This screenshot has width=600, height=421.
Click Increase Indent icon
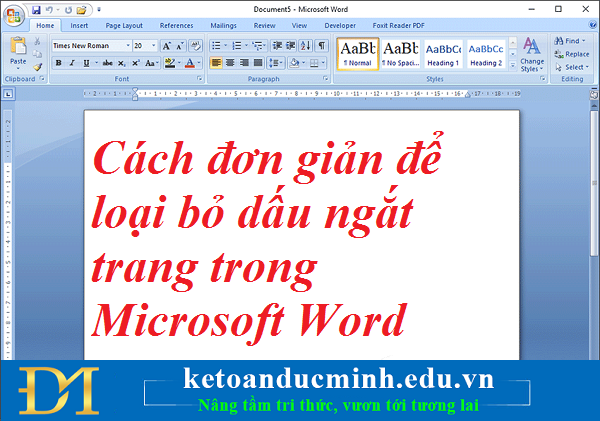pyautogui.click(x=291, y=46)
